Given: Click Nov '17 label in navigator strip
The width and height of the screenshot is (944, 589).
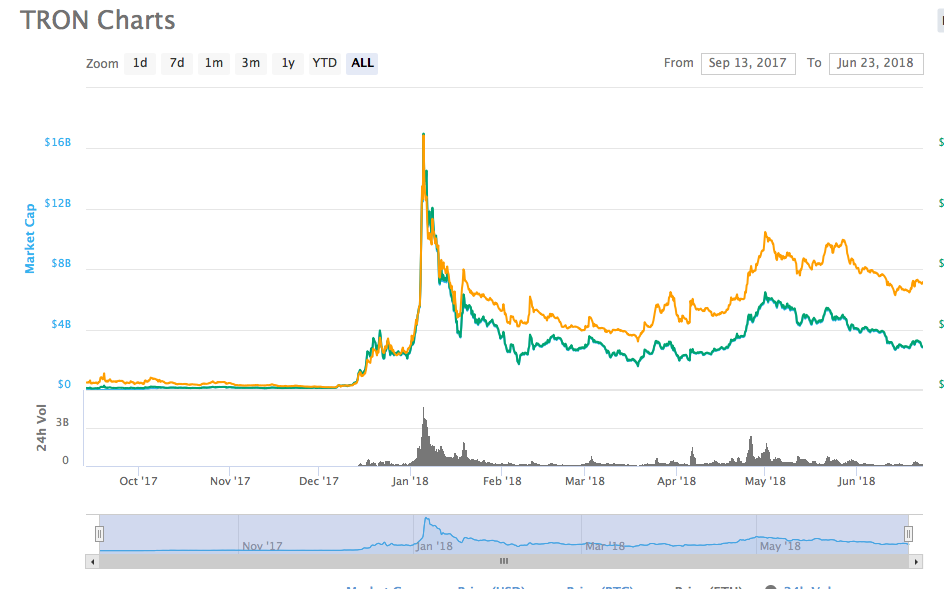Looking at the screenshot, I should pos(262,546).
